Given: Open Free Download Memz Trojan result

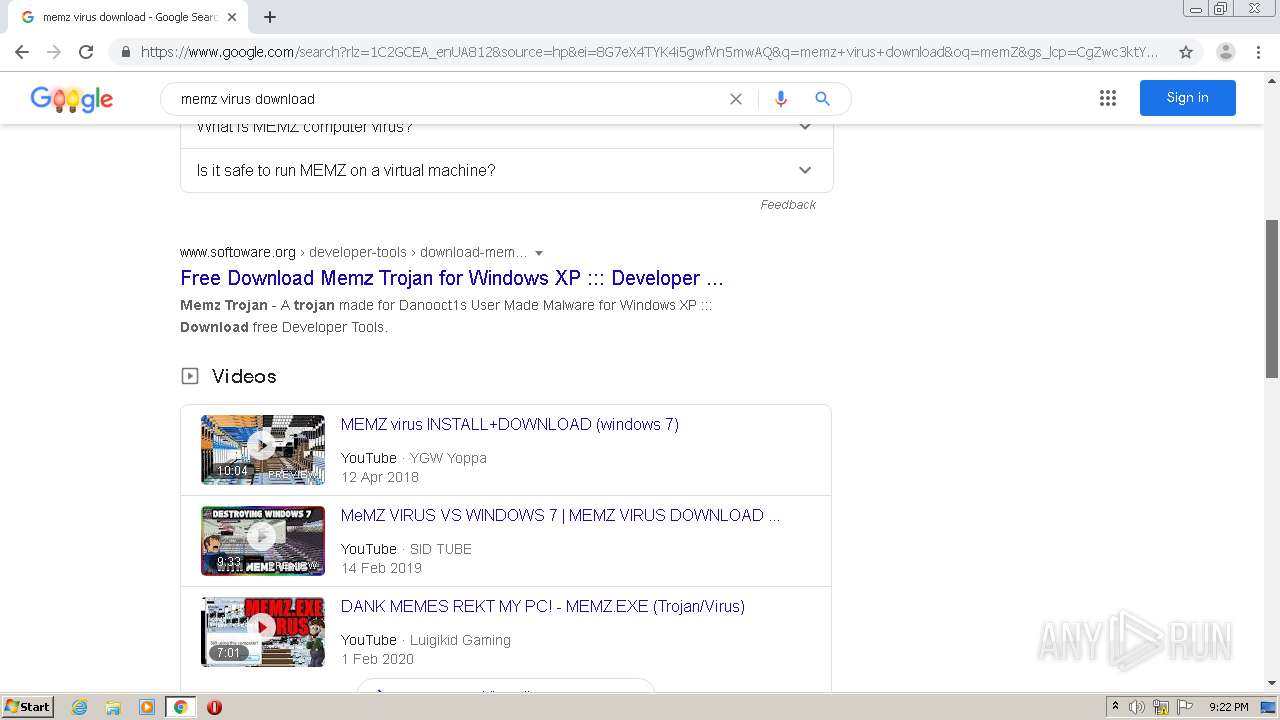Looking at the screenshot, I should (452, 278).
